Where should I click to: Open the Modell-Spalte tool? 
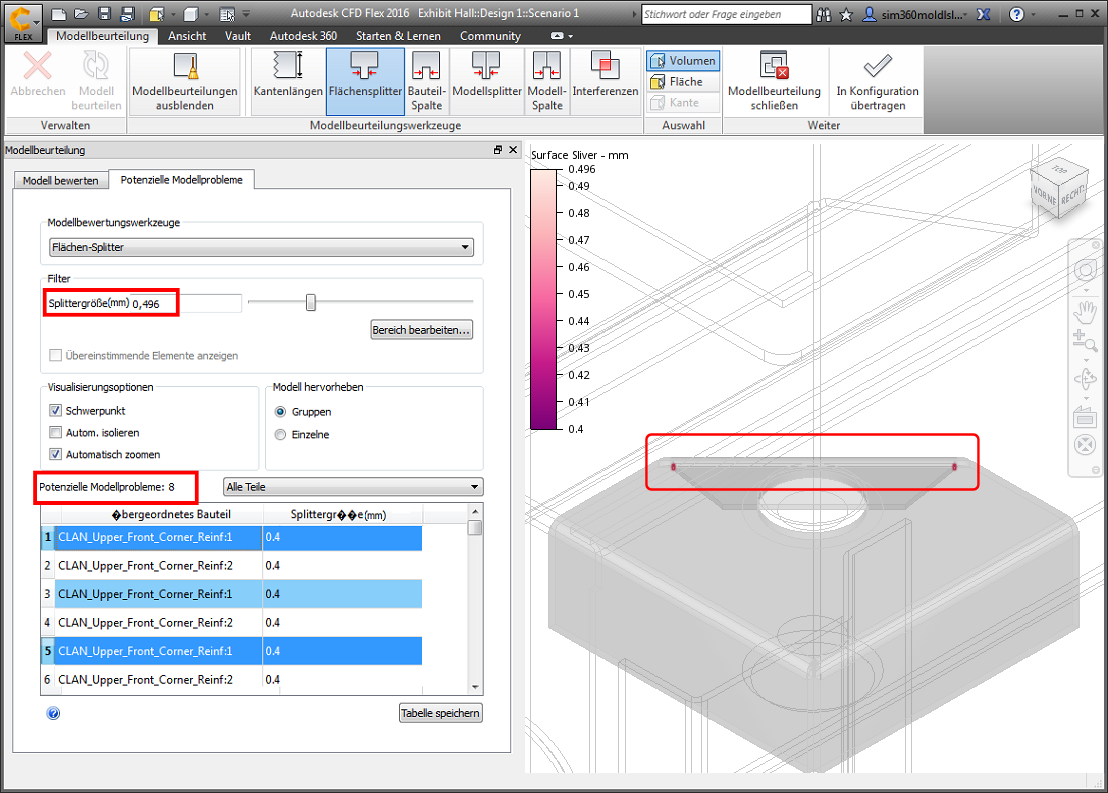tap(547, 81)
